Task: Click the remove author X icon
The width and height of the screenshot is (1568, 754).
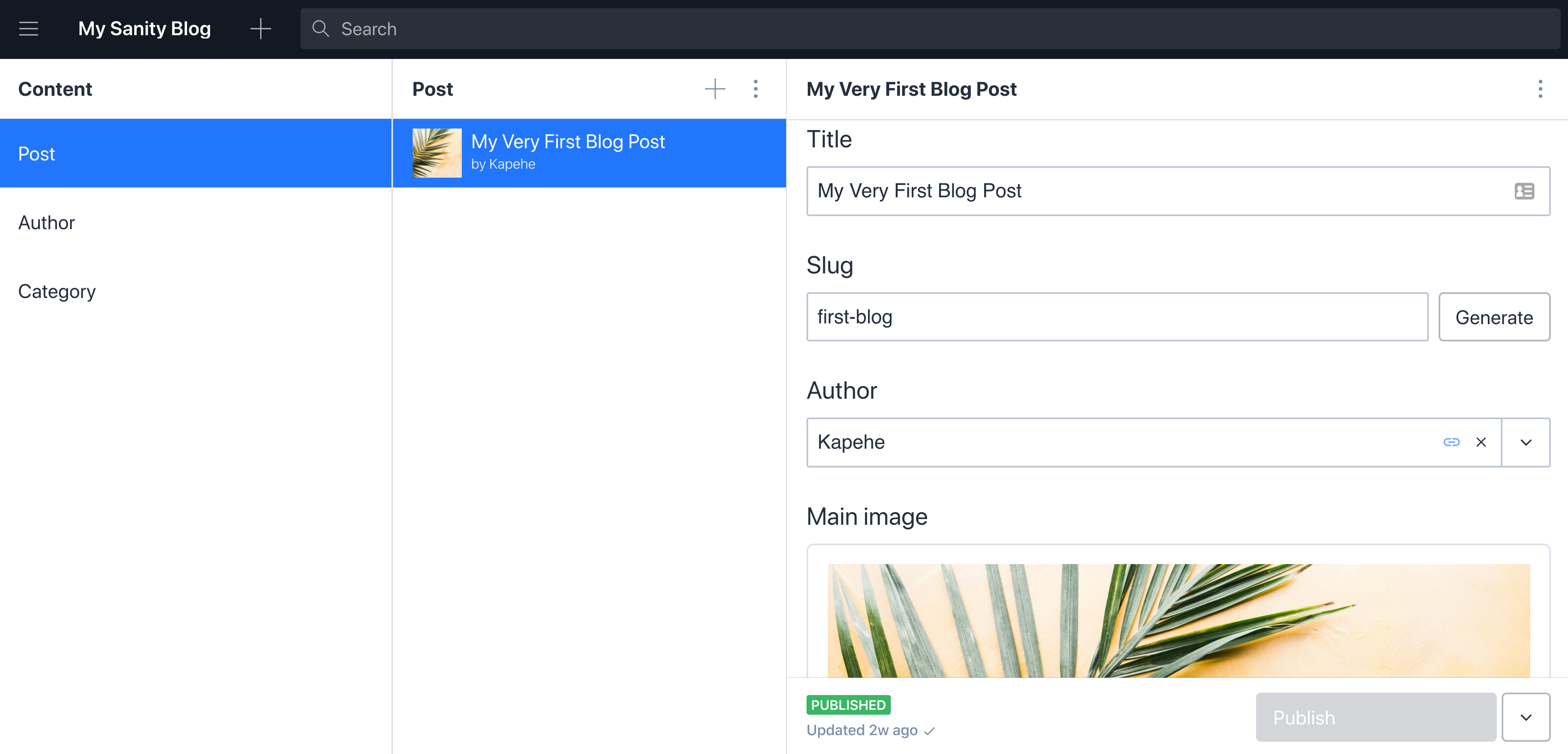Action: pyautogui.click(x=1481, y=441)
